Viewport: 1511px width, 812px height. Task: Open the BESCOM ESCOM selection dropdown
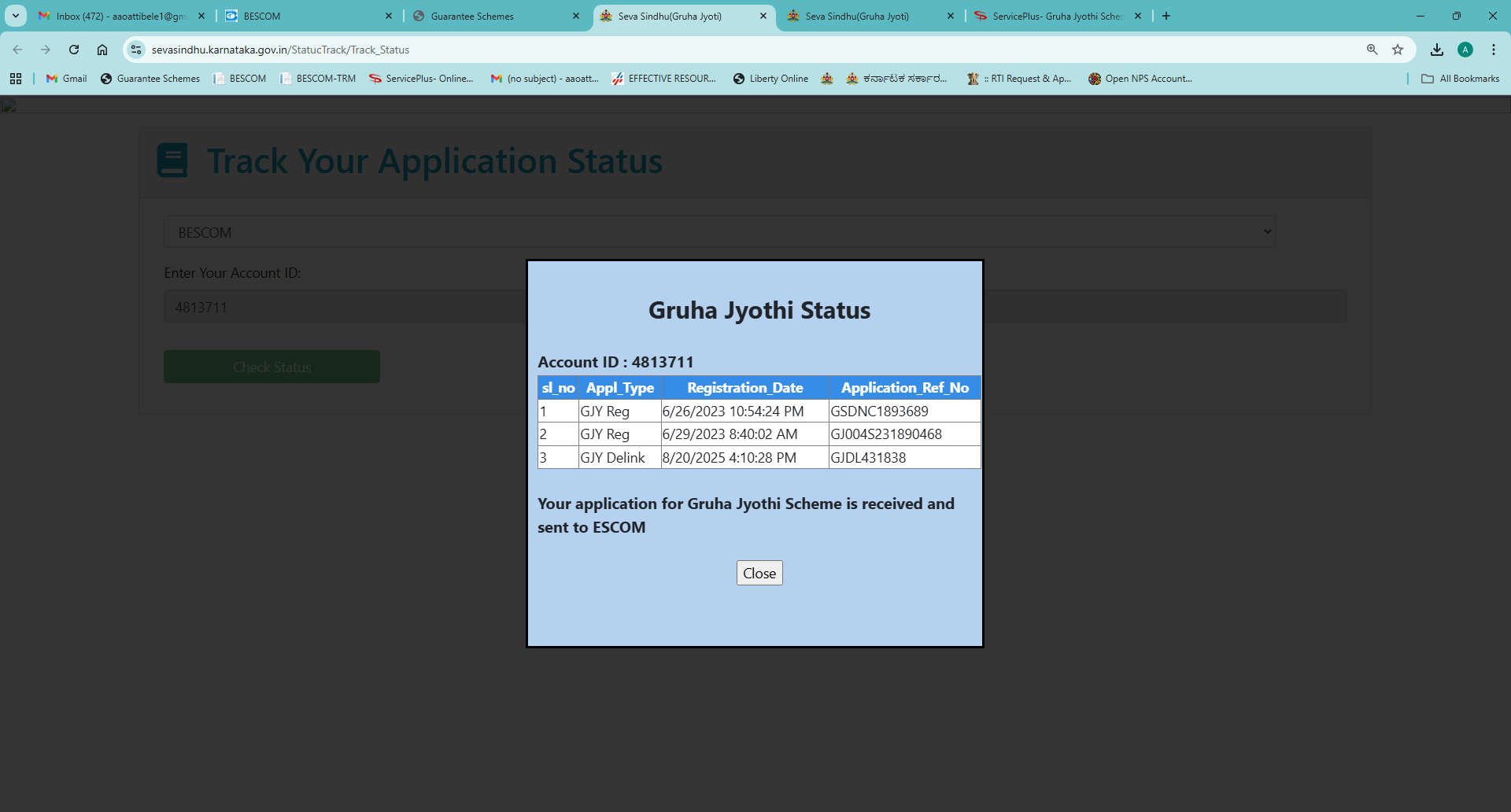pyautogui.click(x=719, y=232)
